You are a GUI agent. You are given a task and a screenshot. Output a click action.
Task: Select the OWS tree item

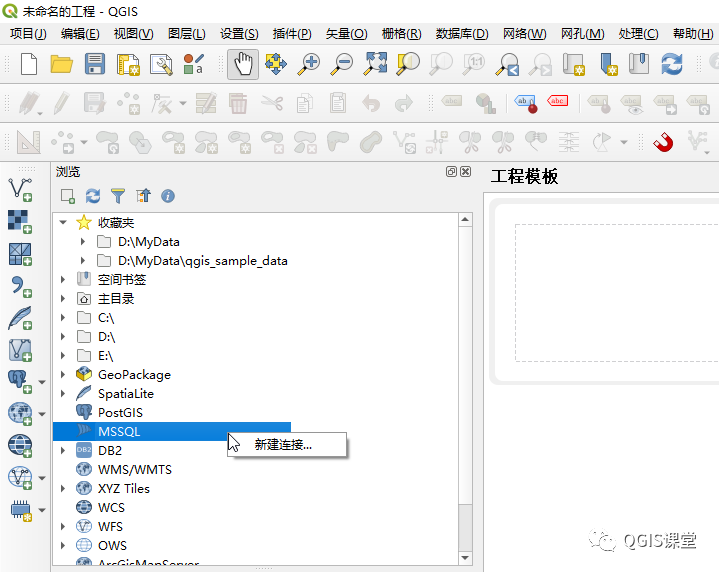112,545
